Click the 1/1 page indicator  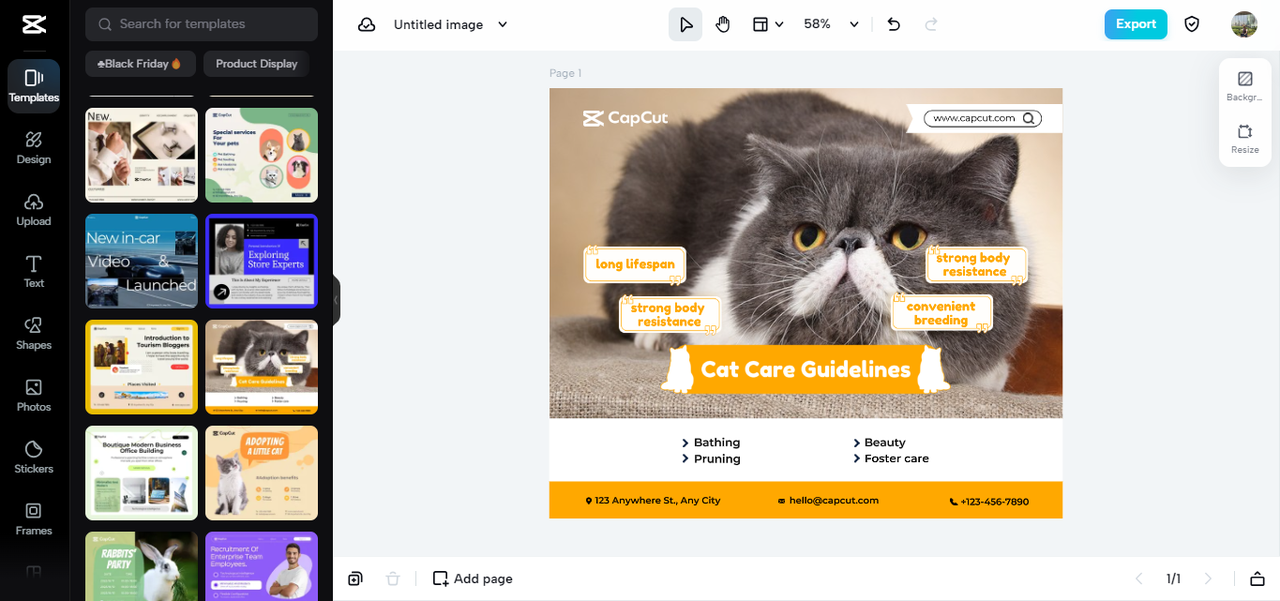1173,578
